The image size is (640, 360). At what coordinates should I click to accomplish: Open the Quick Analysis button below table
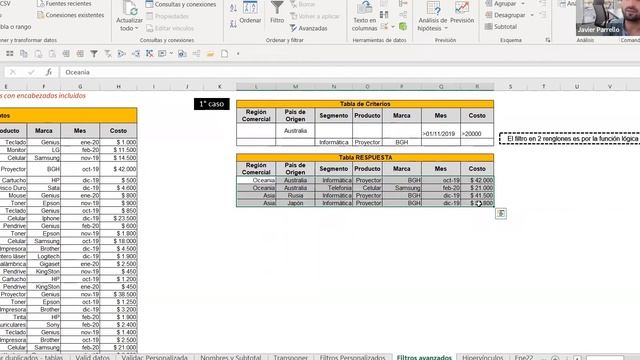pos(501,213)
